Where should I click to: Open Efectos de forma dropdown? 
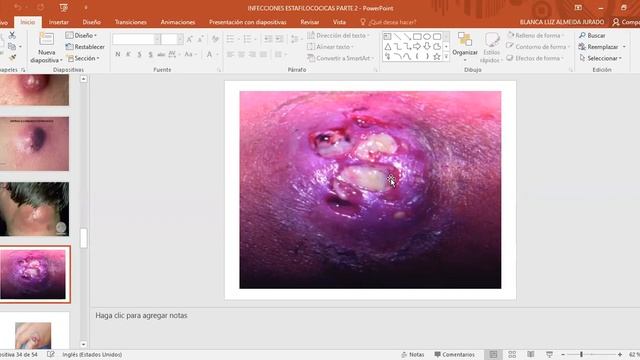[x=536, y=58]
